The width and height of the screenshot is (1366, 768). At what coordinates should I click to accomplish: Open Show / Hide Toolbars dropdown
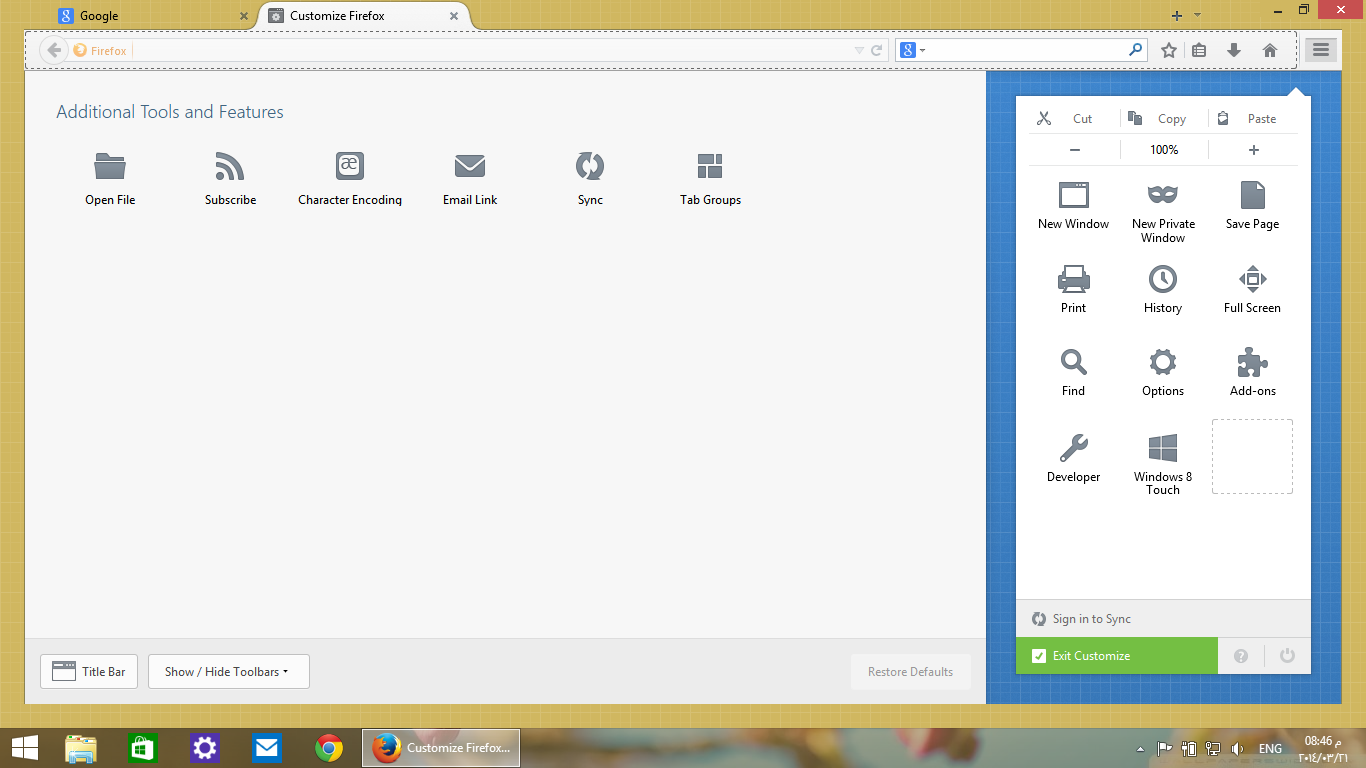(x=229, y=672)
